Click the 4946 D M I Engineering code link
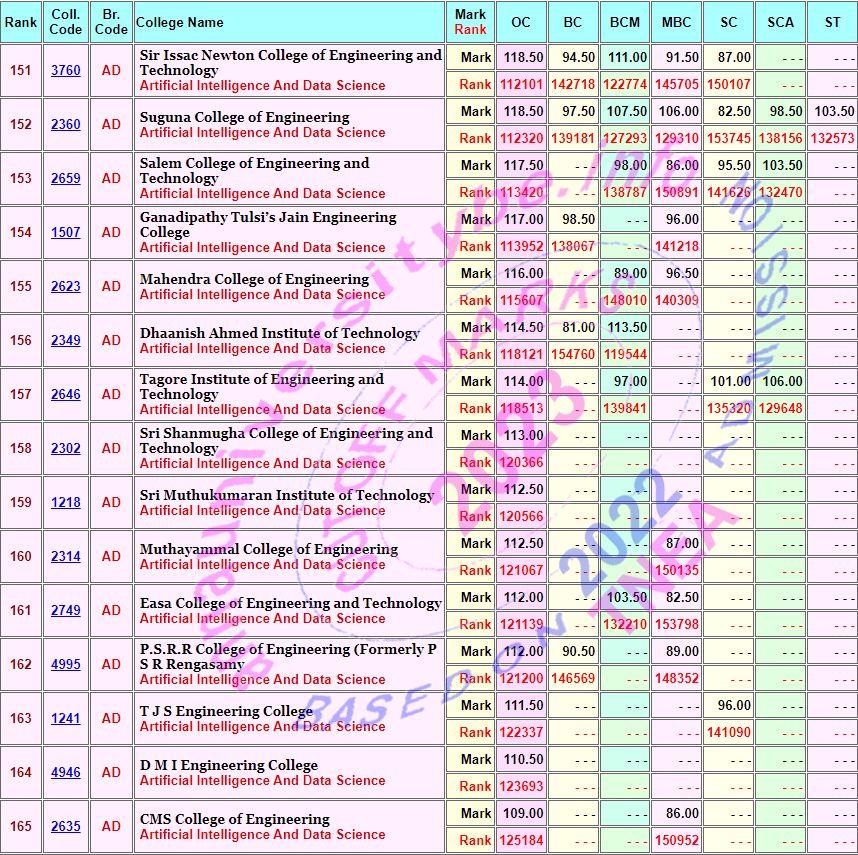 [65, 772]
